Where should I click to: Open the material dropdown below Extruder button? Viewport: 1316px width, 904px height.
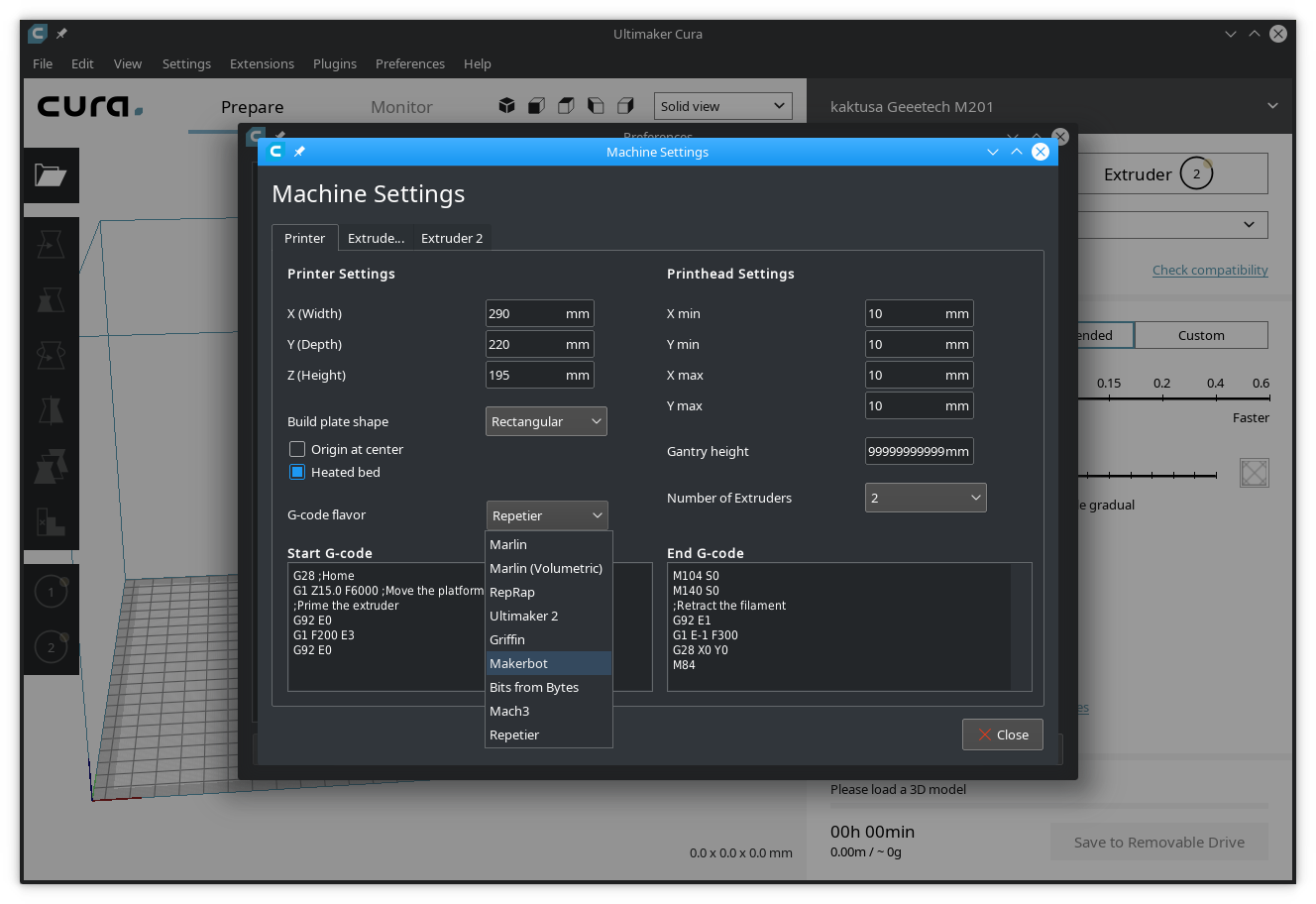(x=1172, y=225)
